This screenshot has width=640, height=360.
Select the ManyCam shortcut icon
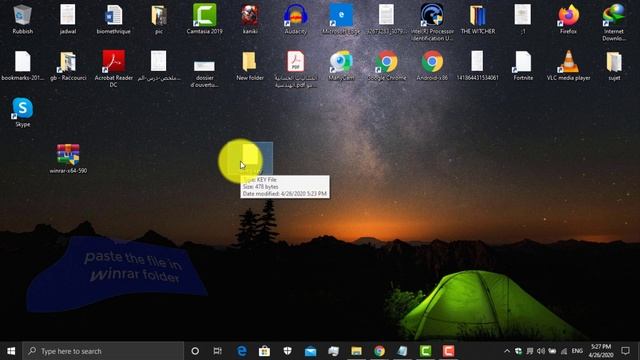(341, 62)
